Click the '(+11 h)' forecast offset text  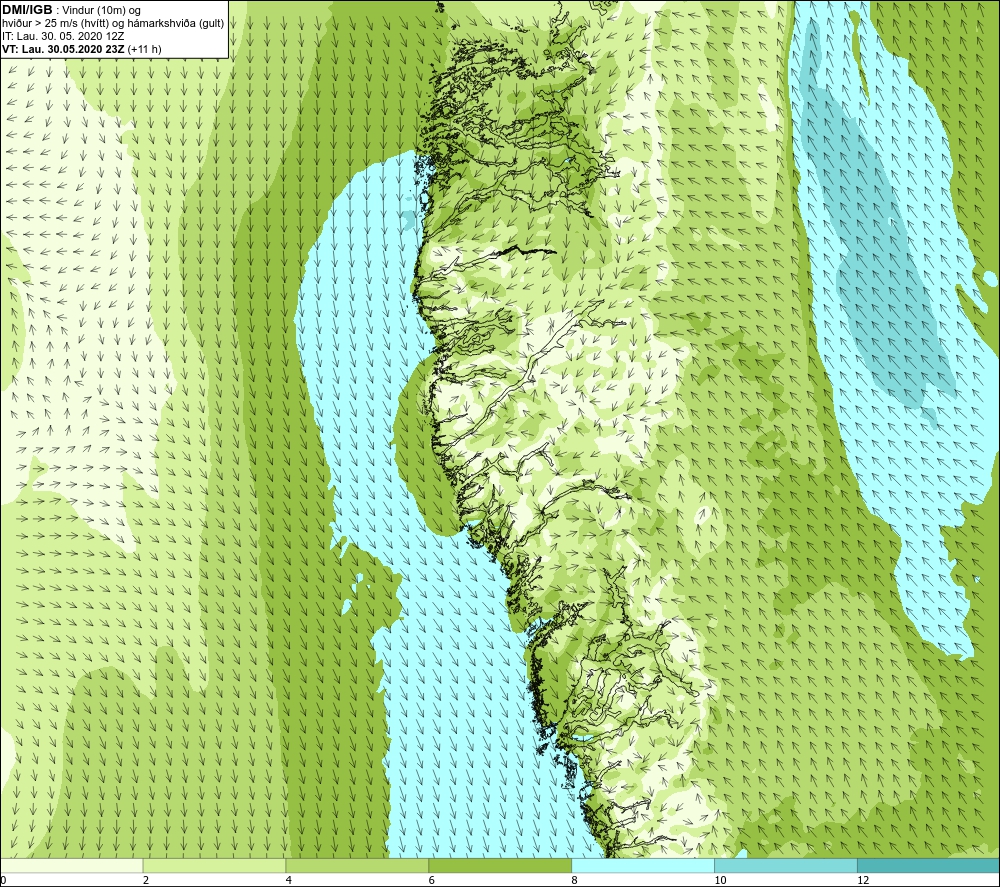pyautogui.click(x=145, y=48)
